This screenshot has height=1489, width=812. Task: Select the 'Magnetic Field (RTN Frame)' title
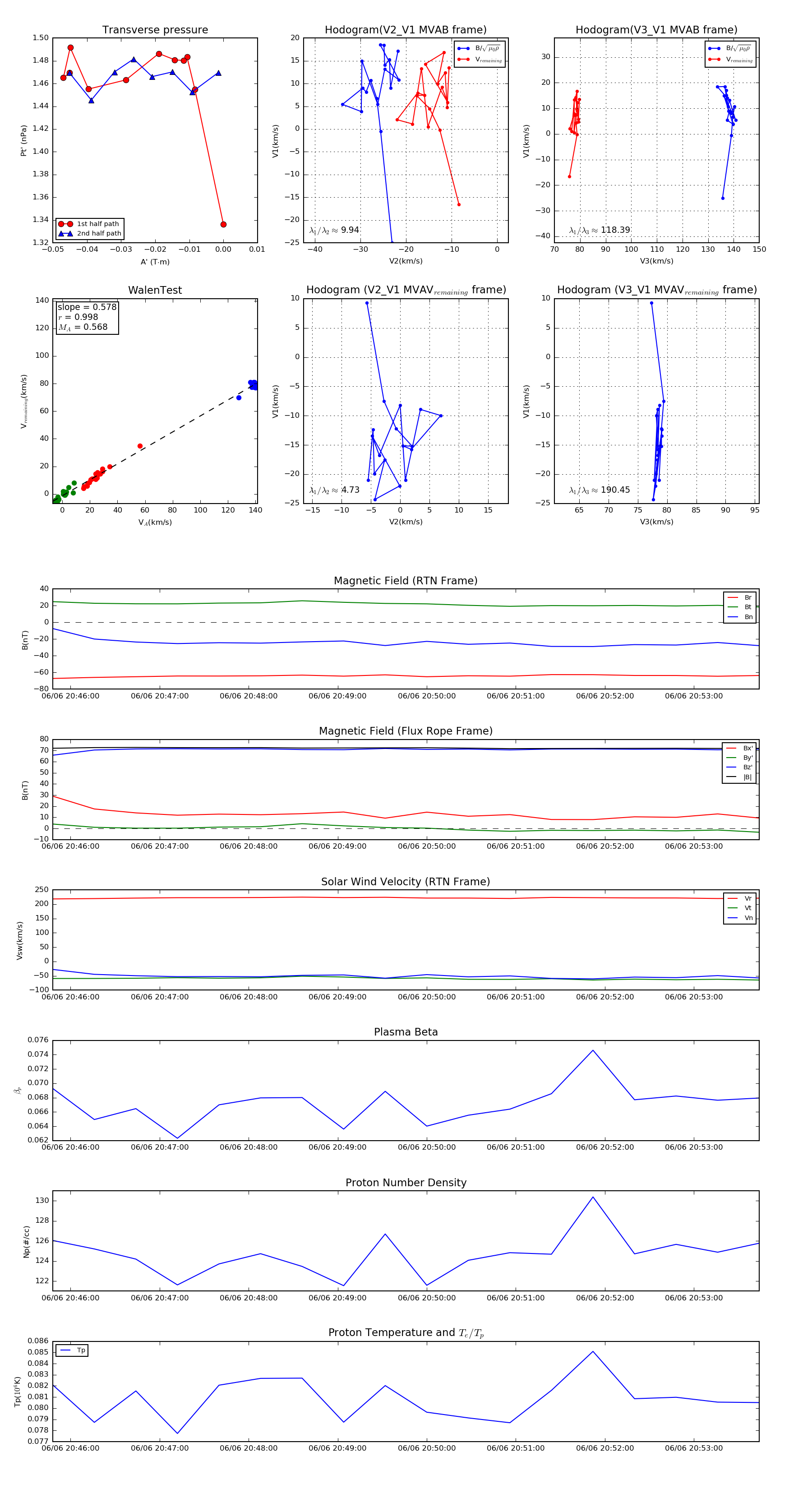(406, 581)
